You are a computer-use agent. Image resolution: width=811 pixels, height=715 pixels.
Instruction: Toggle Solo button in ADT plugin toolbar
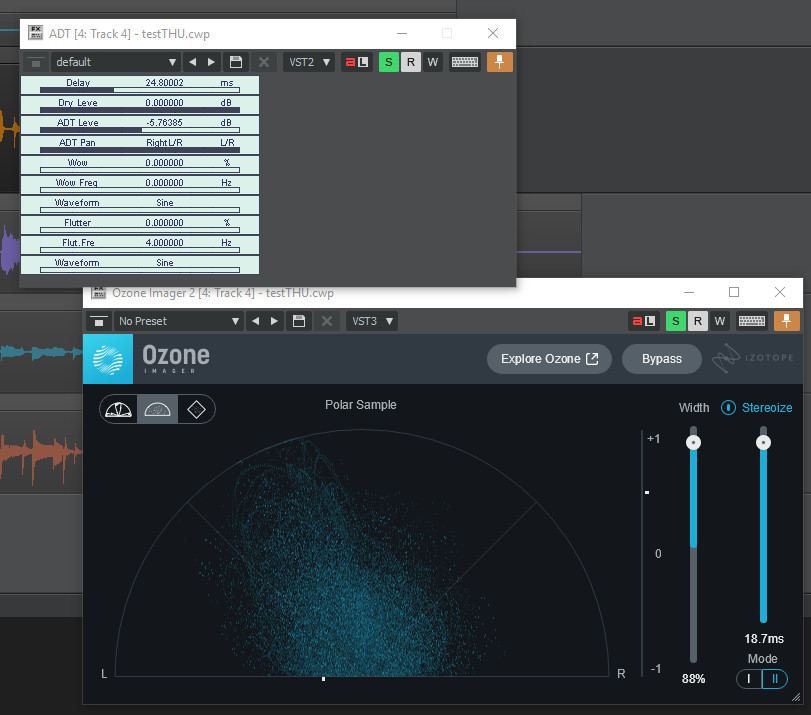388,62
